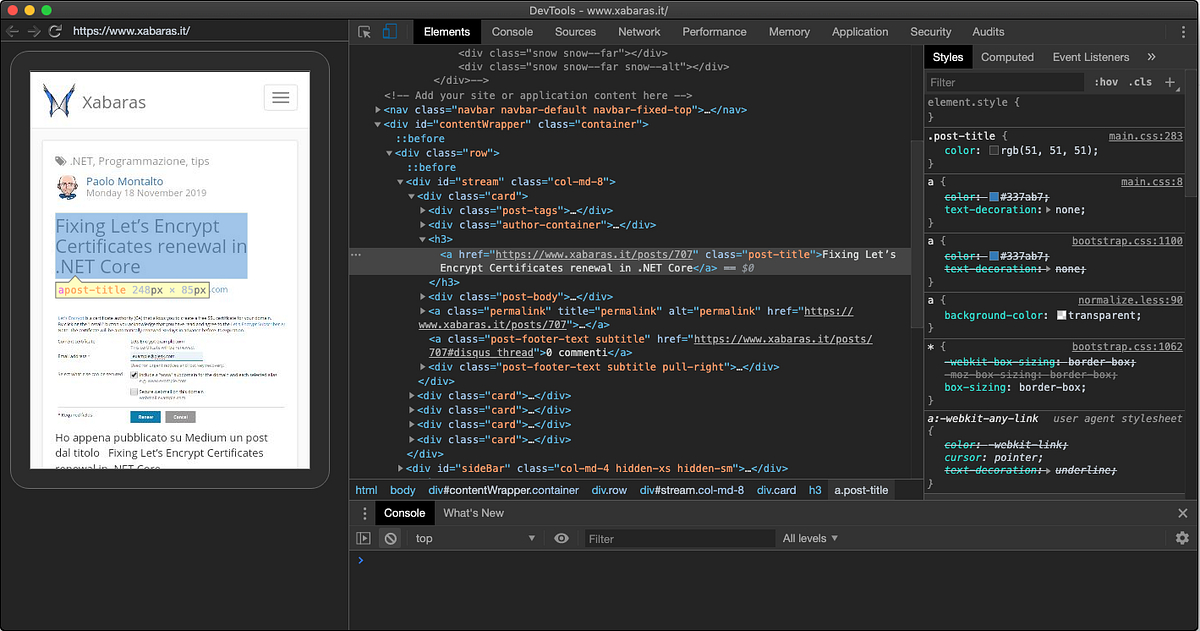Collapse the h3 node
1200x631 pixels.
point(422,240)
